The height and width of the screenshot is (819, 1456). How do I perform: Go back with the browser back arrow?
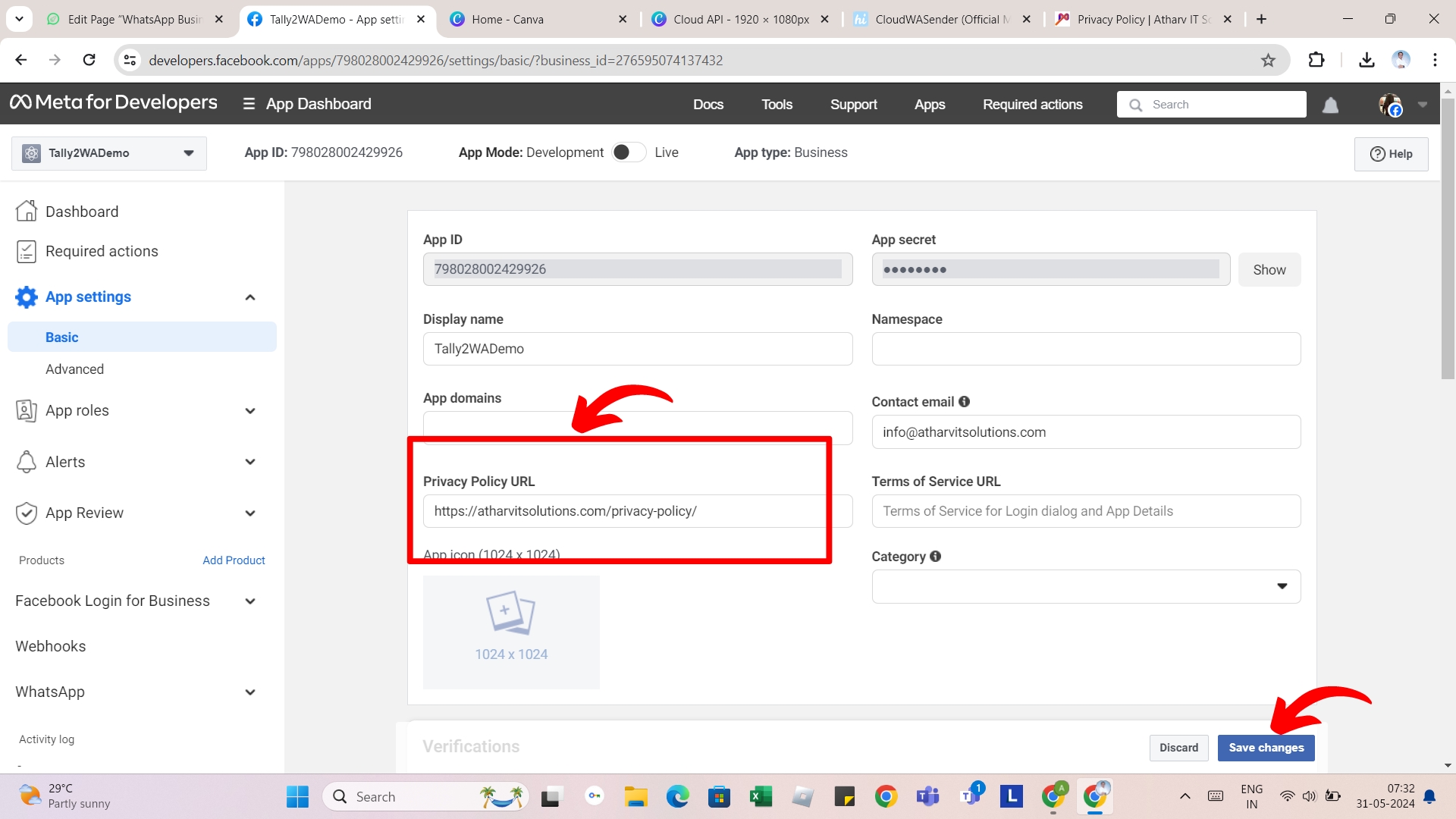click(21, 60)
